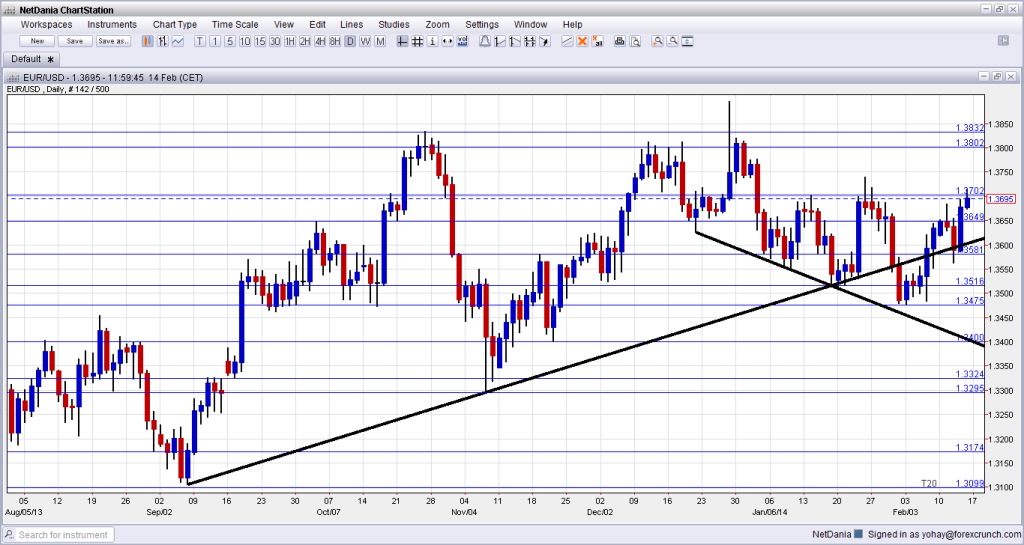Click the 1.3295 level label
The height and width of the screenshot is (545, 1024).
coord(969,388)
